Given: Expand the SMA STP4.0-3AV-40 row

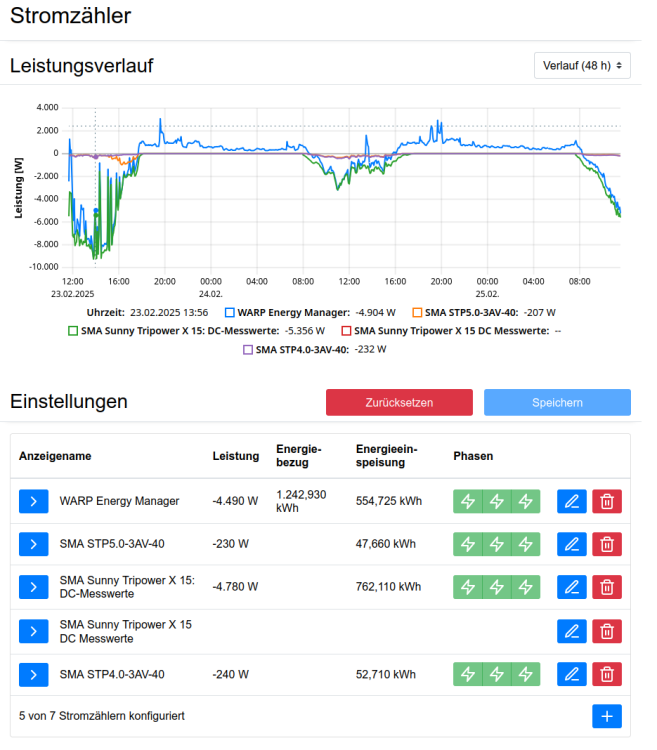Looking at the screenshot, I should pos(33,675).
